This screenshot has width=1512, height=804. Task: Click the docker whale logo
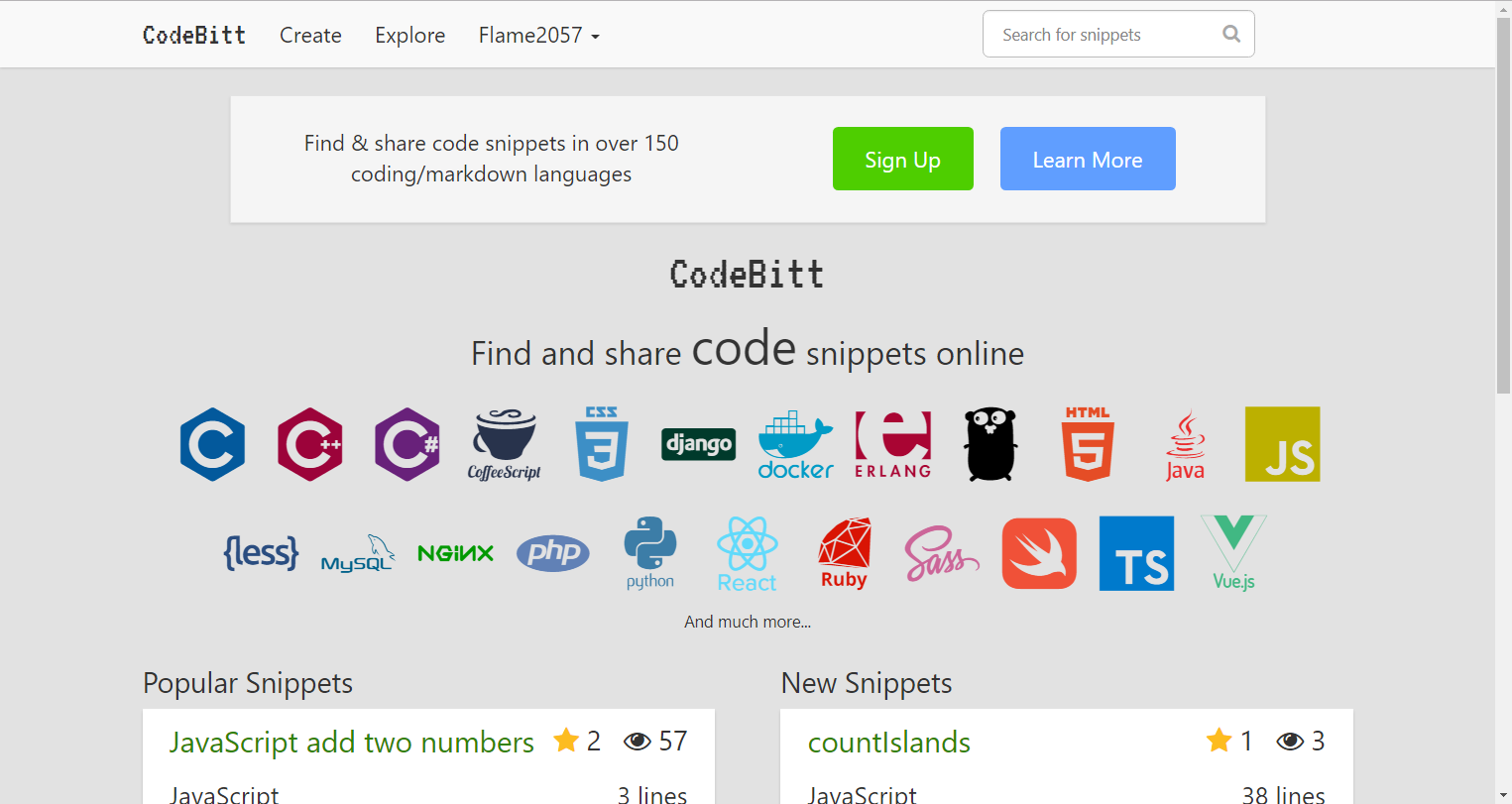coord(796,444)
